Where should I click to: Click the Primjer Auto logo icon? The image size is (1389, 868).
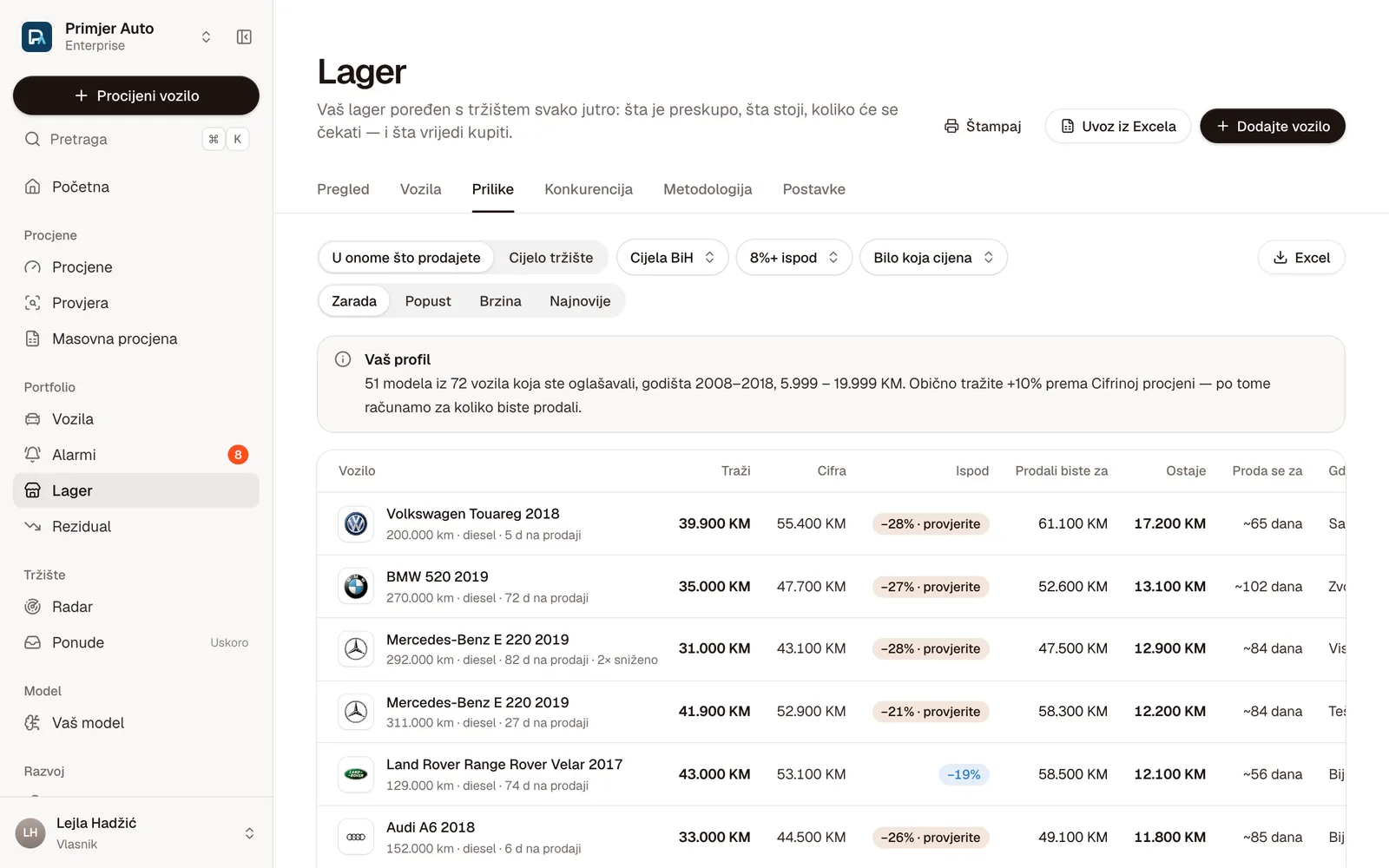36,36
